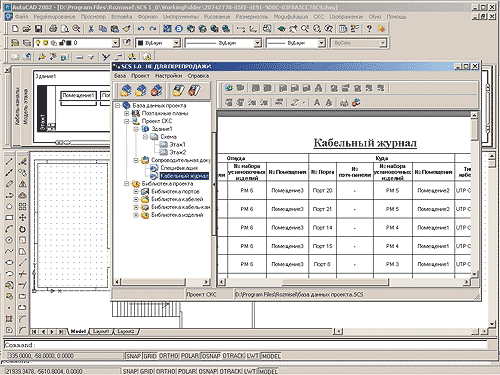Toggle LWT in status bar showing 335.0000 coordinates
The width and height of the screenshot is (500, 375).
[x=253, y=356]
